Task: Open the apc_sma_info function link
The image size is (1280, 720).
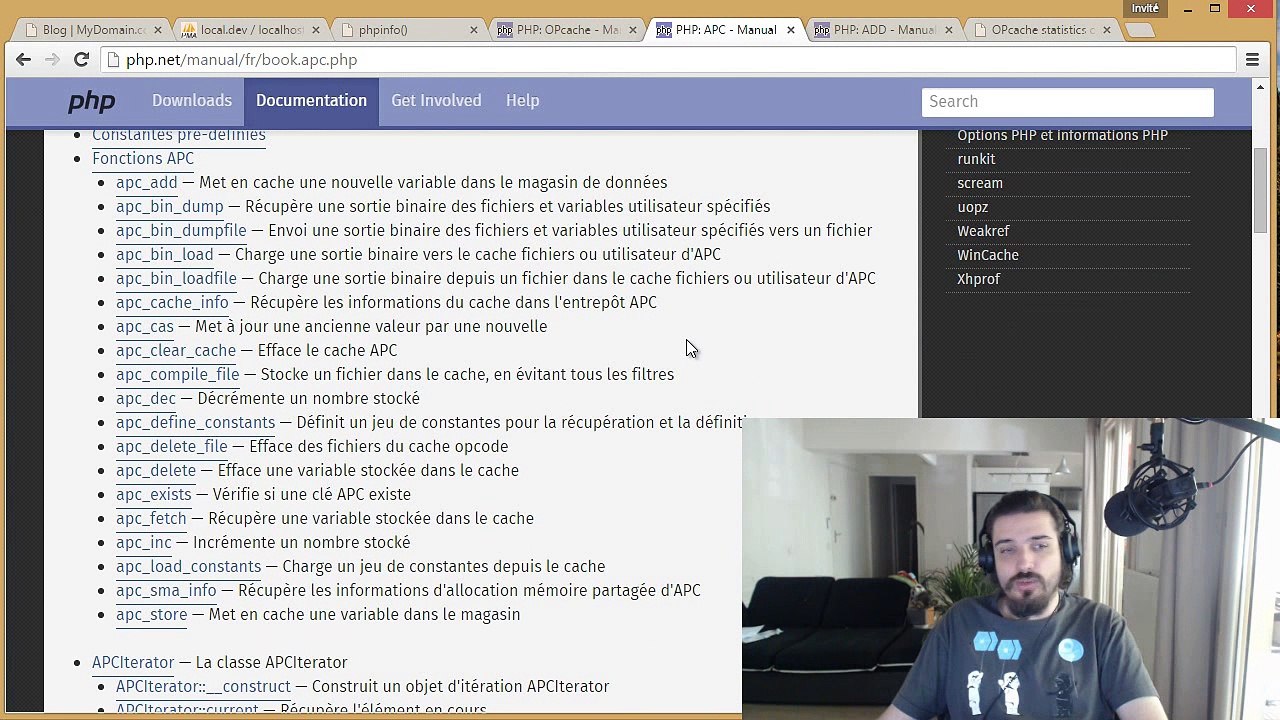Action: point(166,591)
